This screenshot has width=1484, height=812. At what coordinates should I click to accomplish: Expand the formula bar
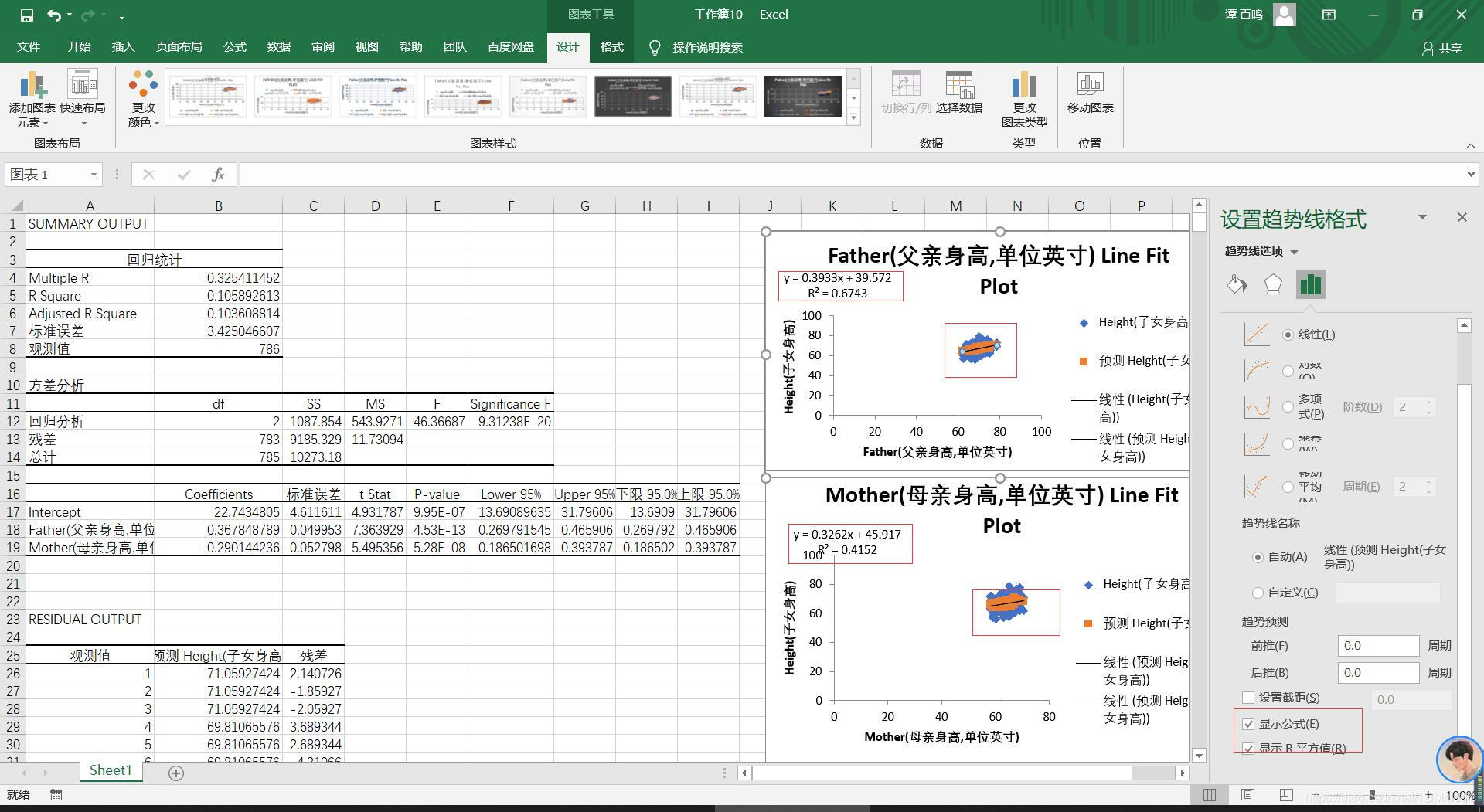tap(1470, 175)
